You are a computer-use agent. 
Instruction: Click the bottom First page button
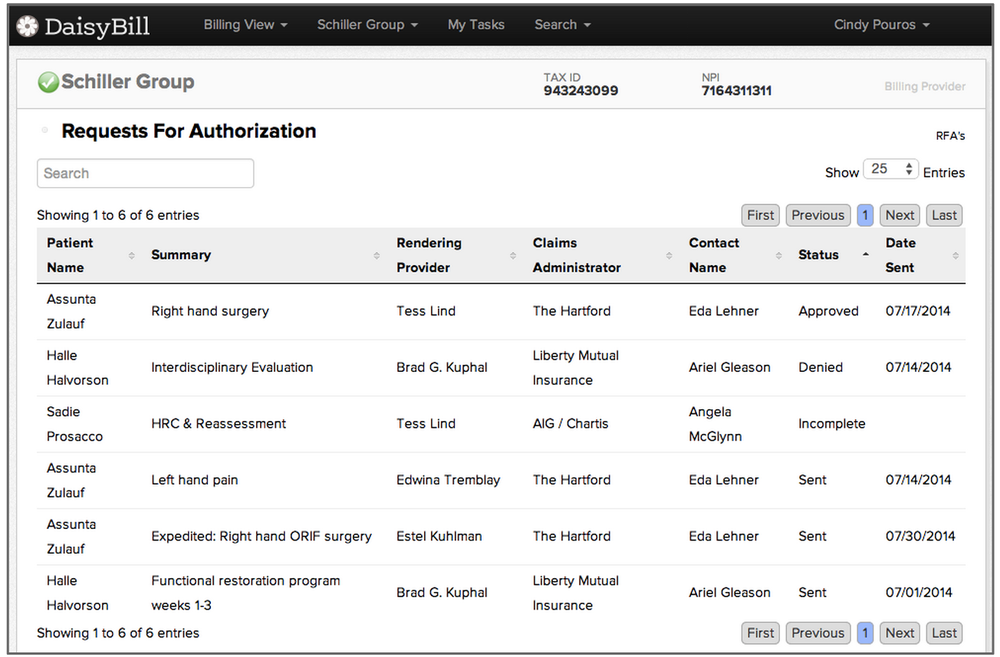(760, 633)
